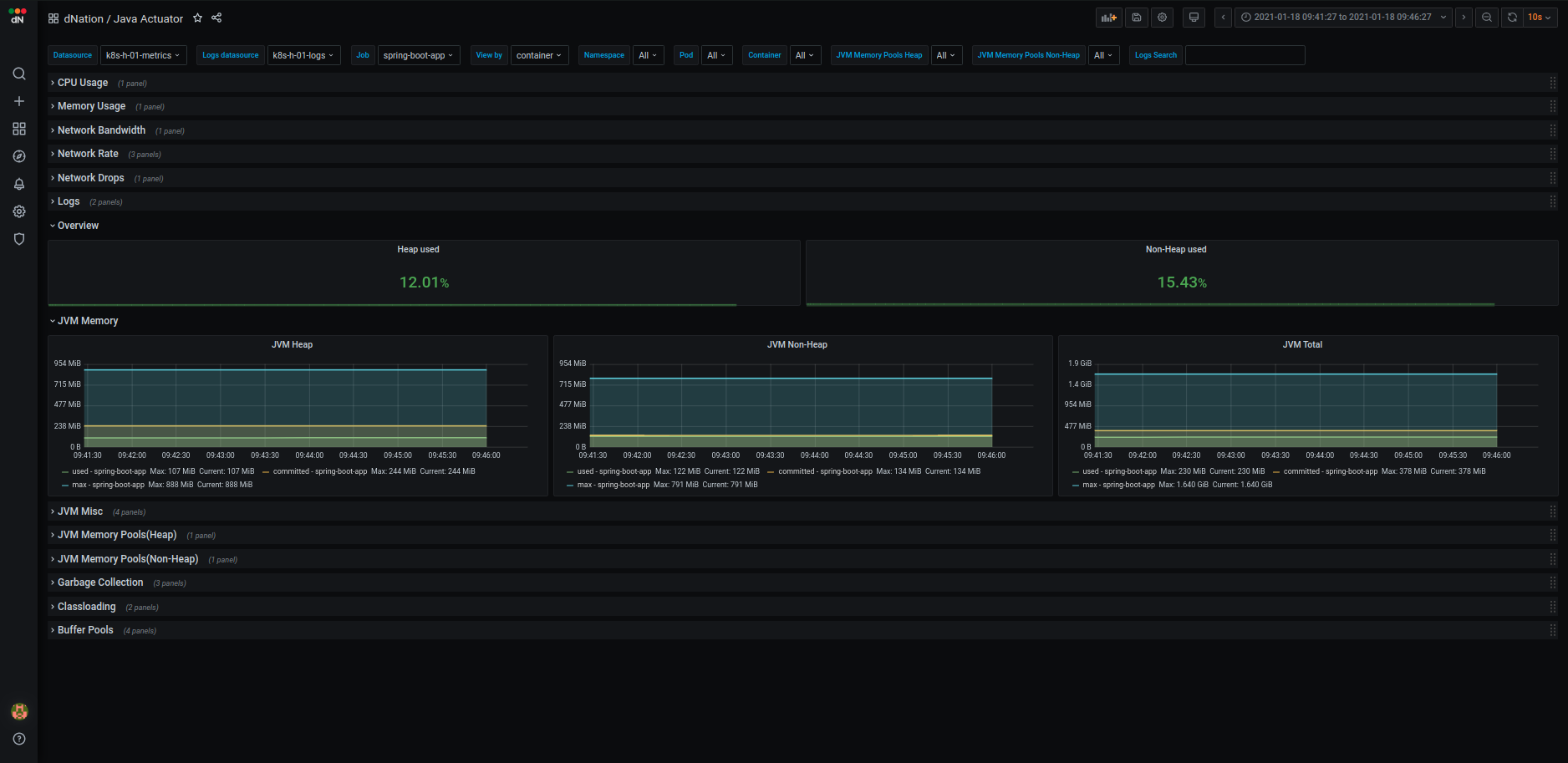
Task: Open the Namespace All dropdown
Action: click(648, 55)
